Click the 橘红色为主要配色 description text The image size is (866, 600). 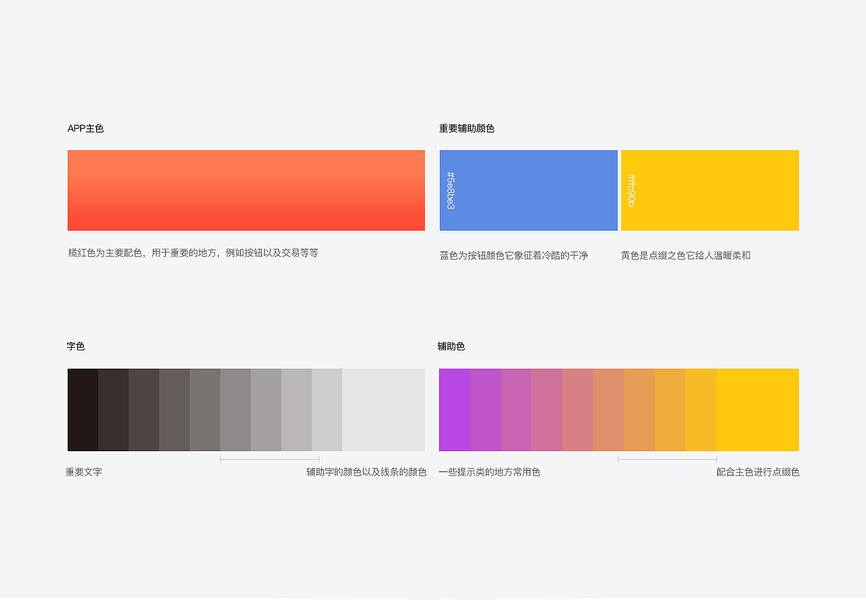193,253
